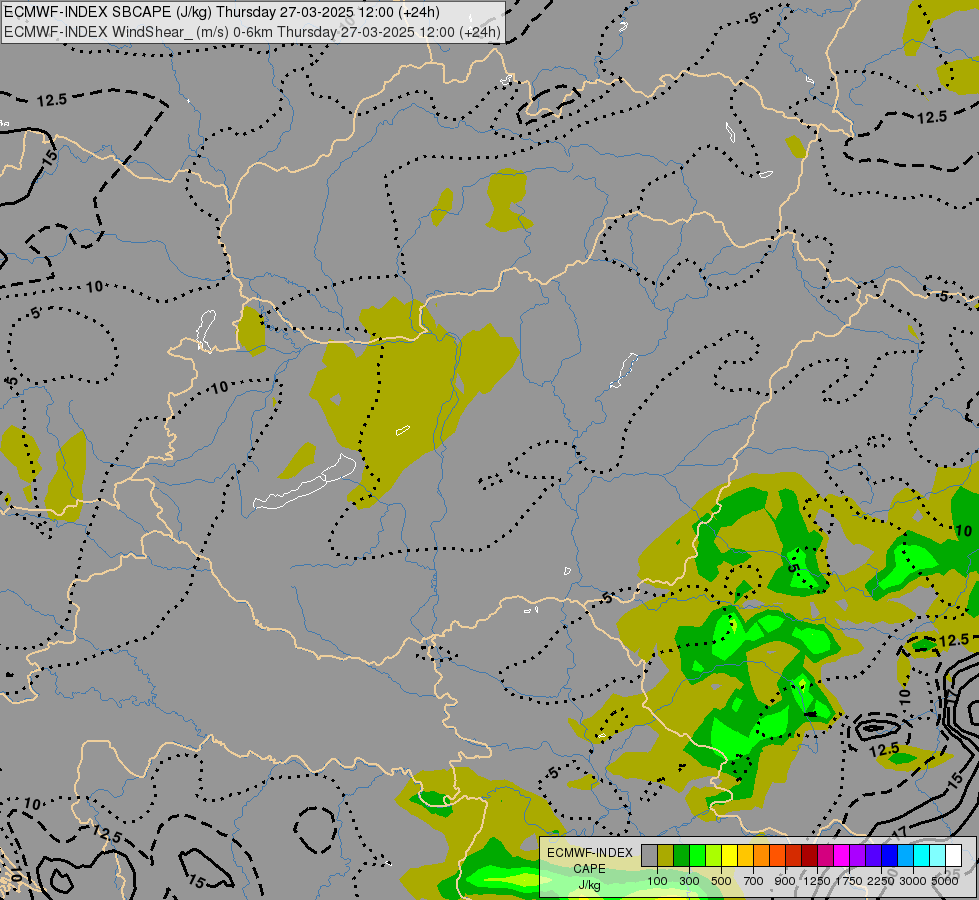Image resolution: width=979 pixels, height=900 pixels.
Task: Click the 'J/kg' unit in the legend box
Action: tap(589, 885)
